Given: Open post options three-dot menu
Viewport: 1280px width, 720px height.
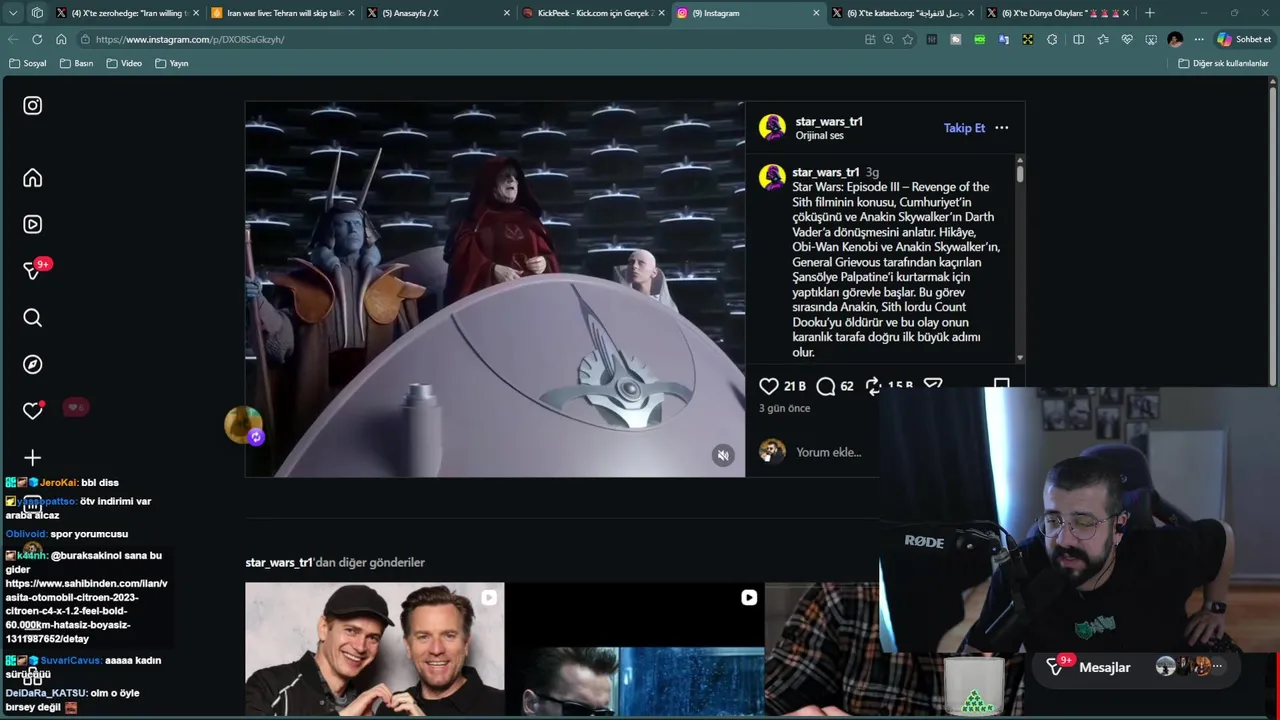Looking at the screenshot, I should pyautogui.click(x=1001, y=128).
